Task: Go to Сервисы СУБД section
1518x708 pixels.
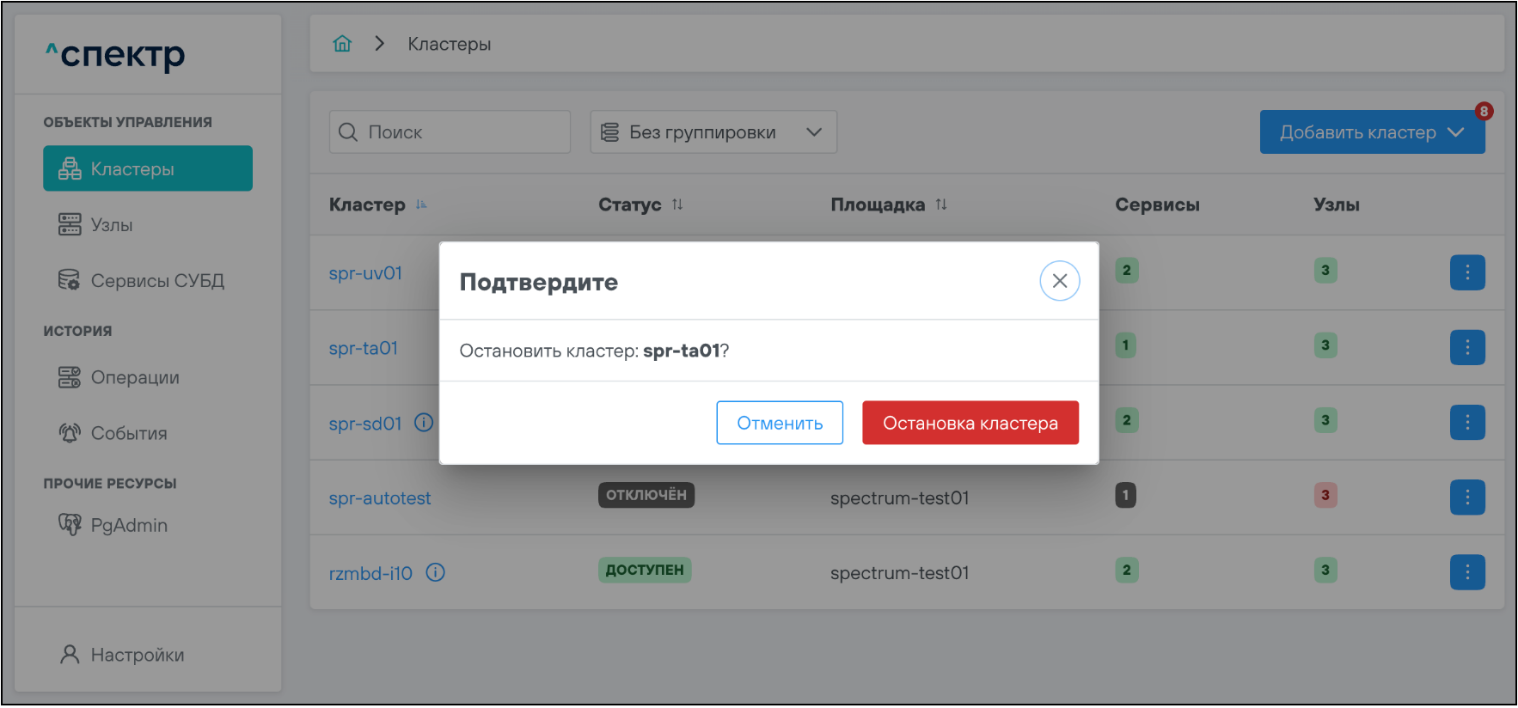Action: click(157, 281)
